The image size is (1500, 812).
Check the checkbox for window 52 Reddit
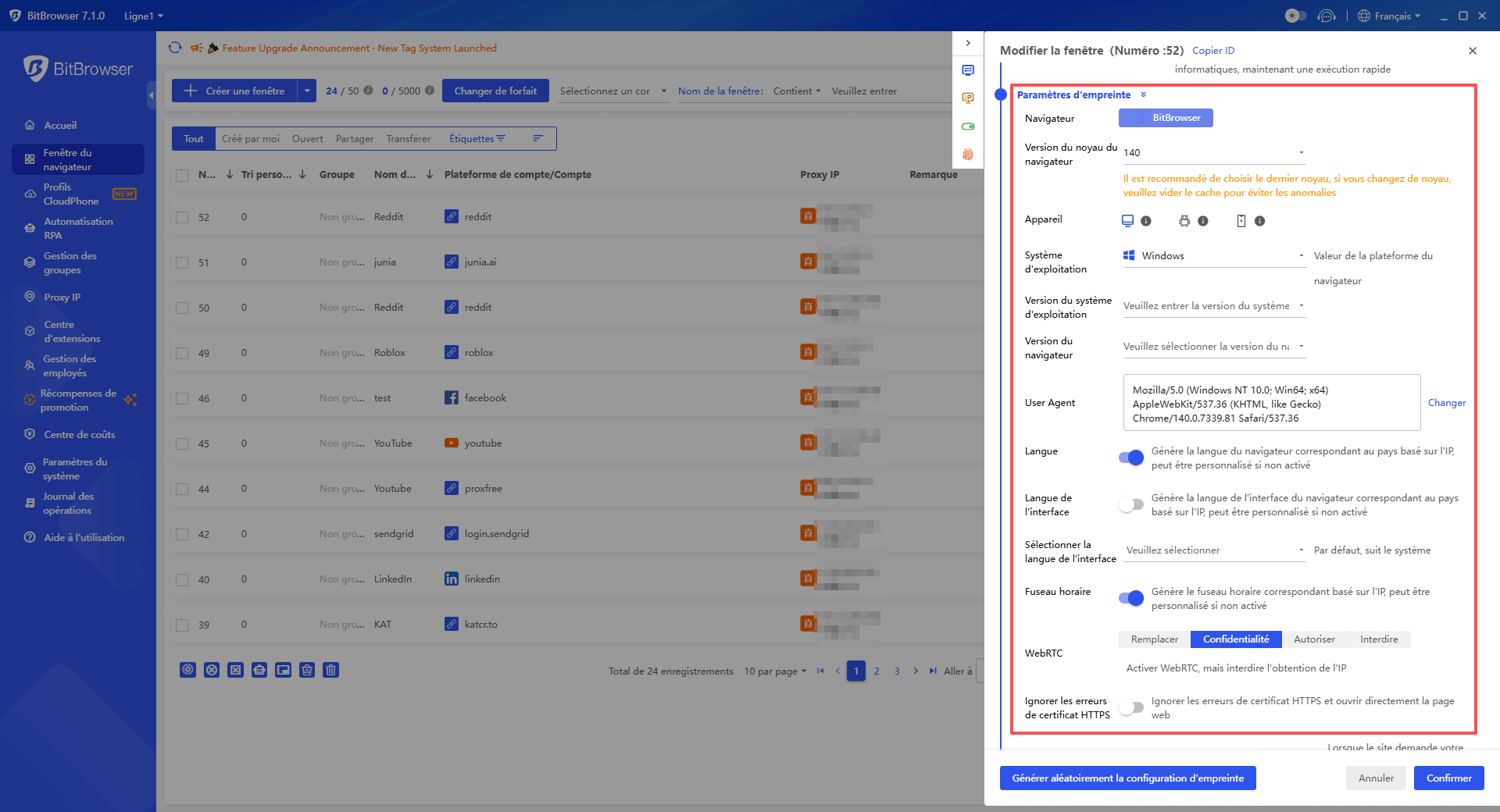(181, 216)
